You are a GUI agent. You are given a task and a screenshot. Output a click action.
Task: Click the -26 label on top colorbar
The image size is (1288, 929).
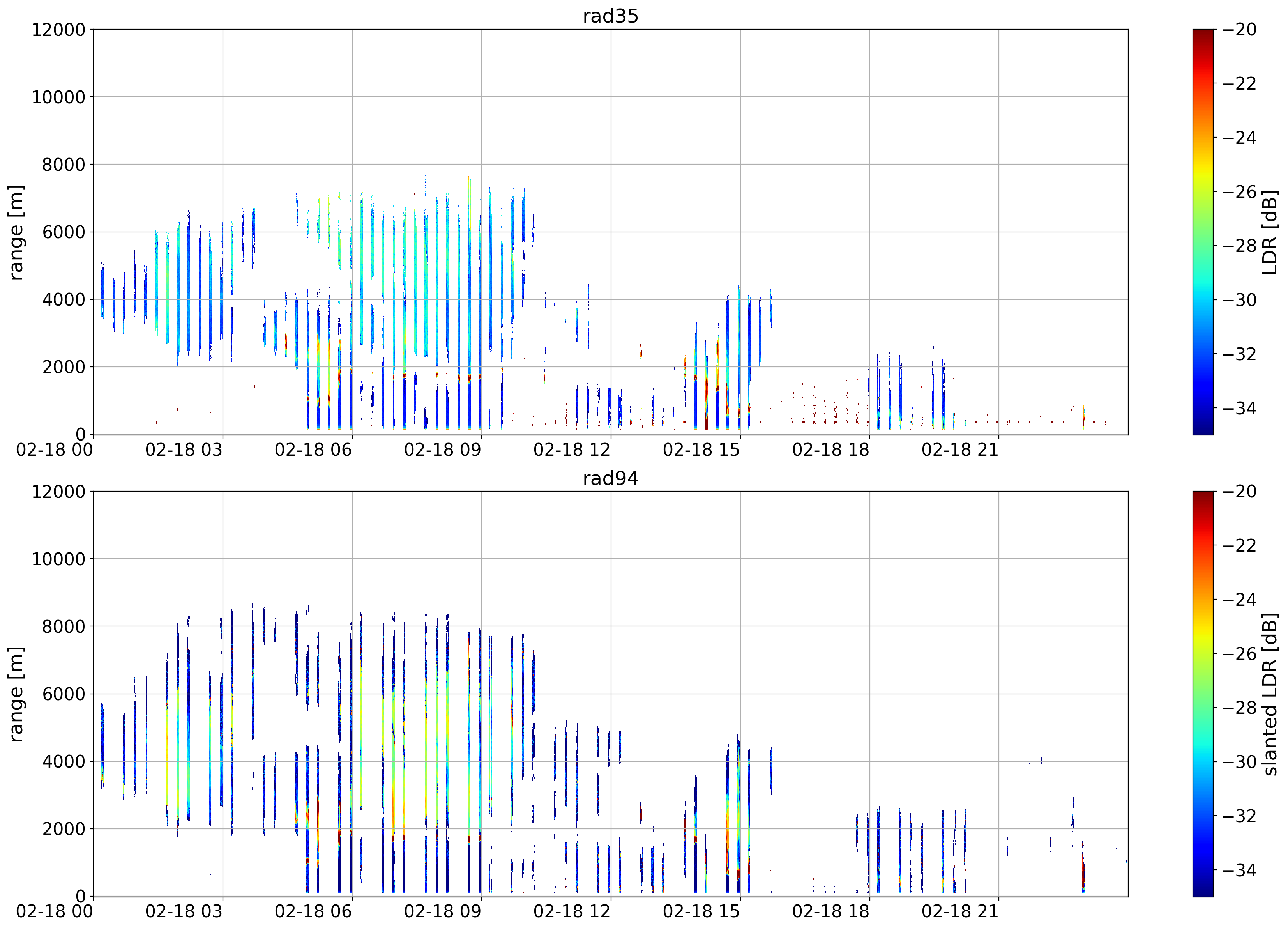coord(1240,191)
